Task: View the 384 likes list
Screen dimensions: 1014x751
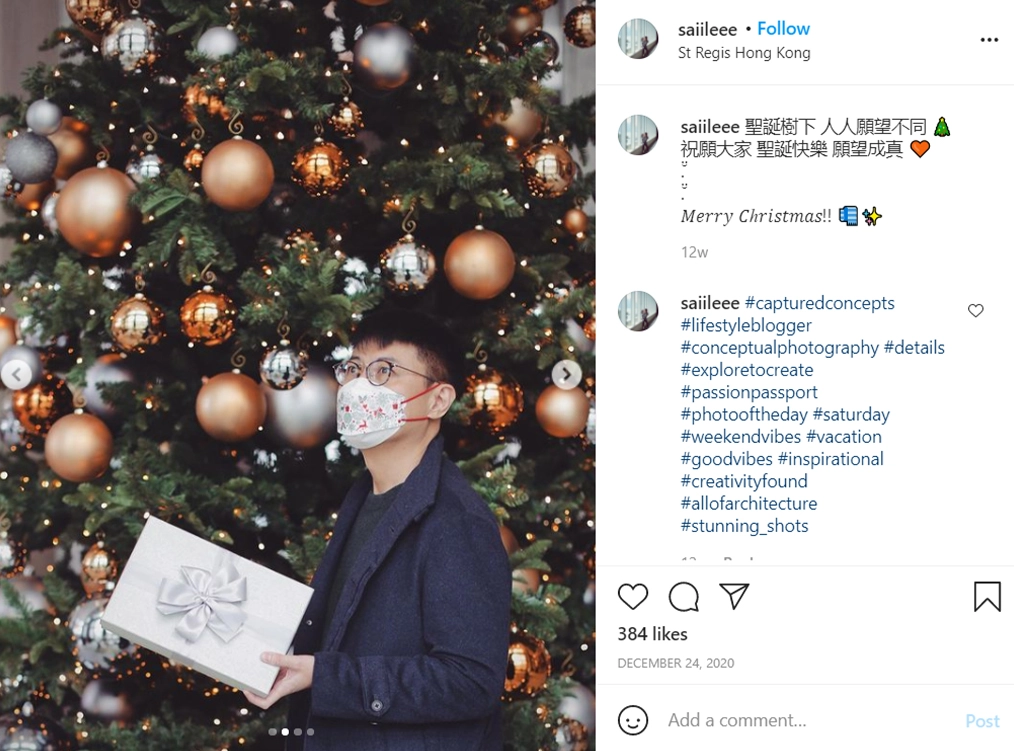Action: [652, 634]
